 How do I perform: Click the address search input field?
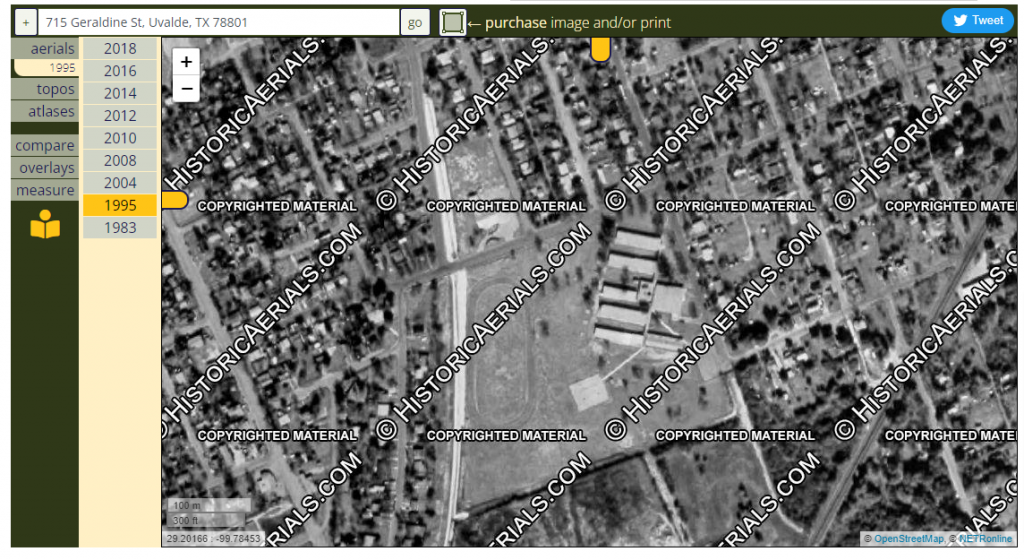[219, 22]
